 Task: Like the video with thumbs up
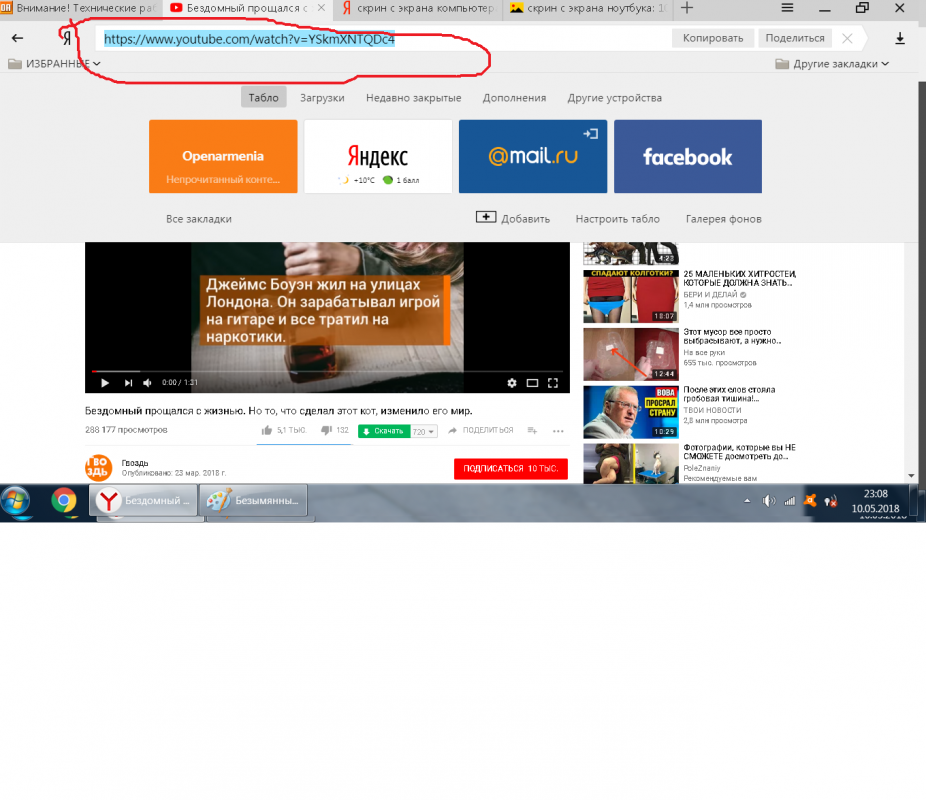click(x=267, y=431)
